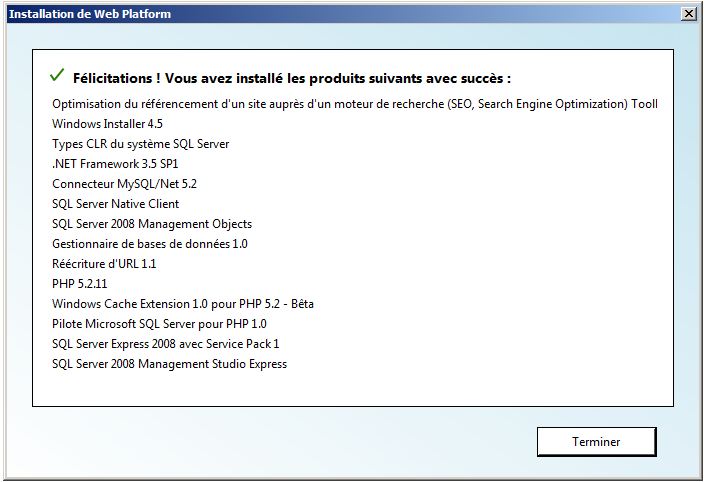Click the Félicitations success heading
This screenshot has height=482, width=704.
pyautogui.click(x=292, y=79)
